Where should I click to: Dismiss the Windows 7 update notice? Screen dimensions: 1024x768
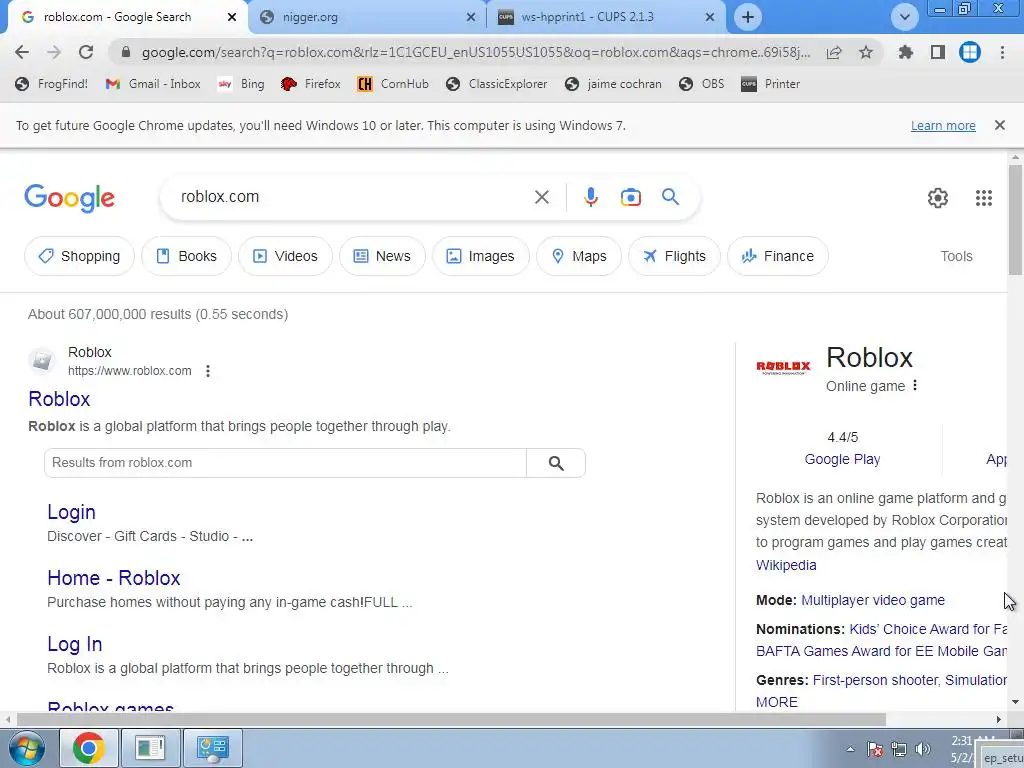coord(999,125)
